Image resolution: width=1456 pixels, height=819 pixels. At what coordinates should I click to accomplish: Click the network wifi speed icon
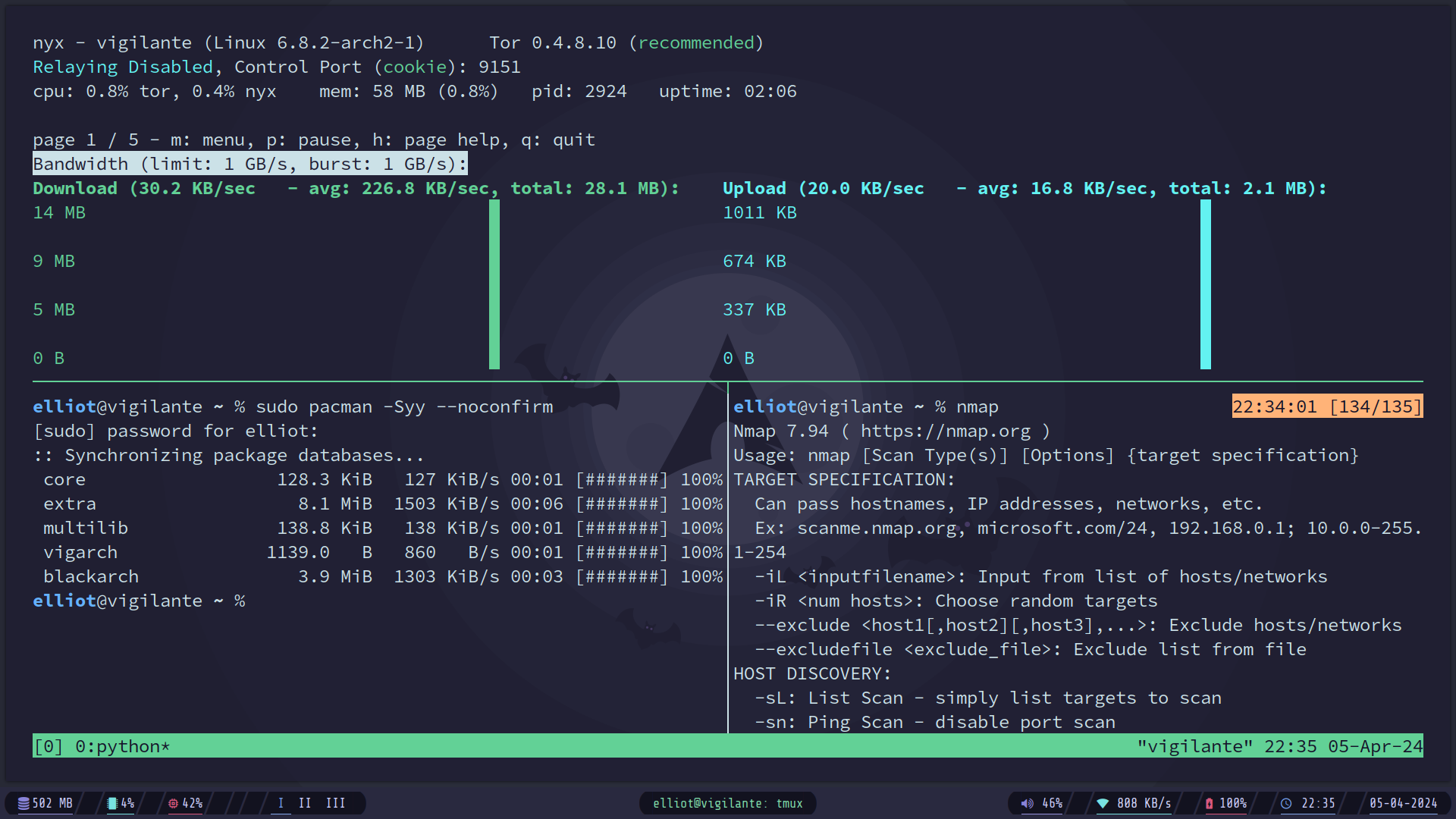[1103, 803]
